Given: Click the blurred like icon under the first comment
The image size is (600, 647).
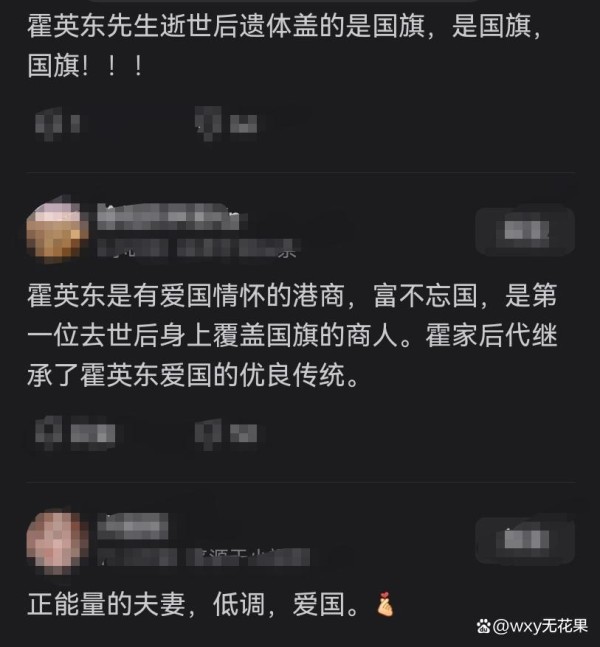Looking at the screenshot, I should 49,124.
